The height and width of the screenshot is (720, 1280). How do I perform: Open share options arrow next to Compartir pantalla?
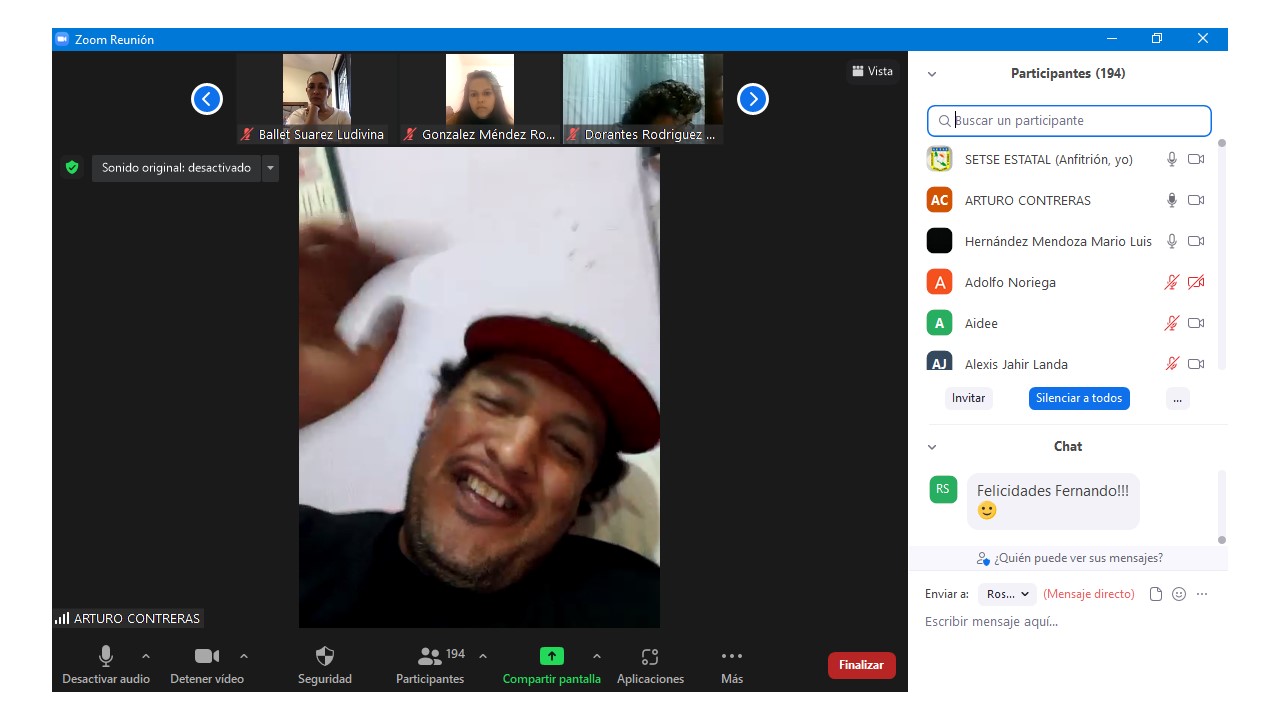point(597,656)
